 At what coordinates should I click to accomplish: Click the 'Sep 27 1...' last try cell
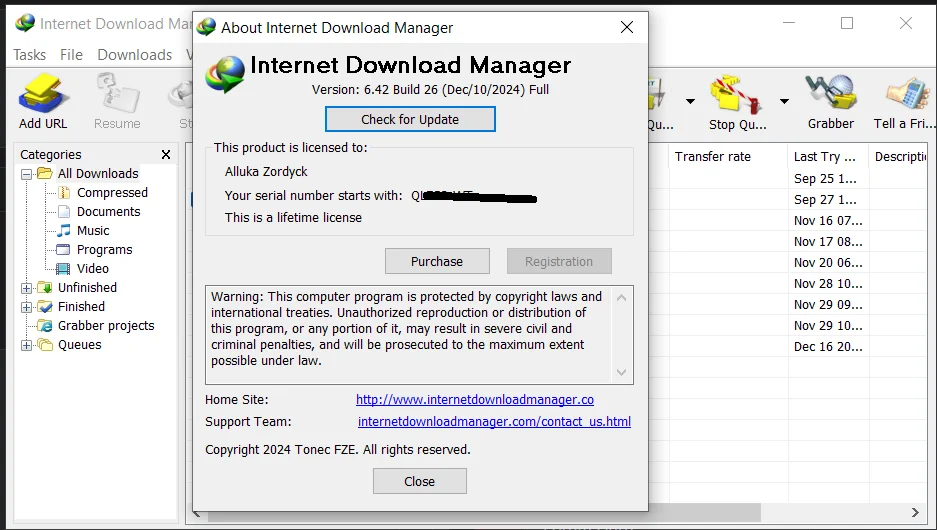click(828, 200)
